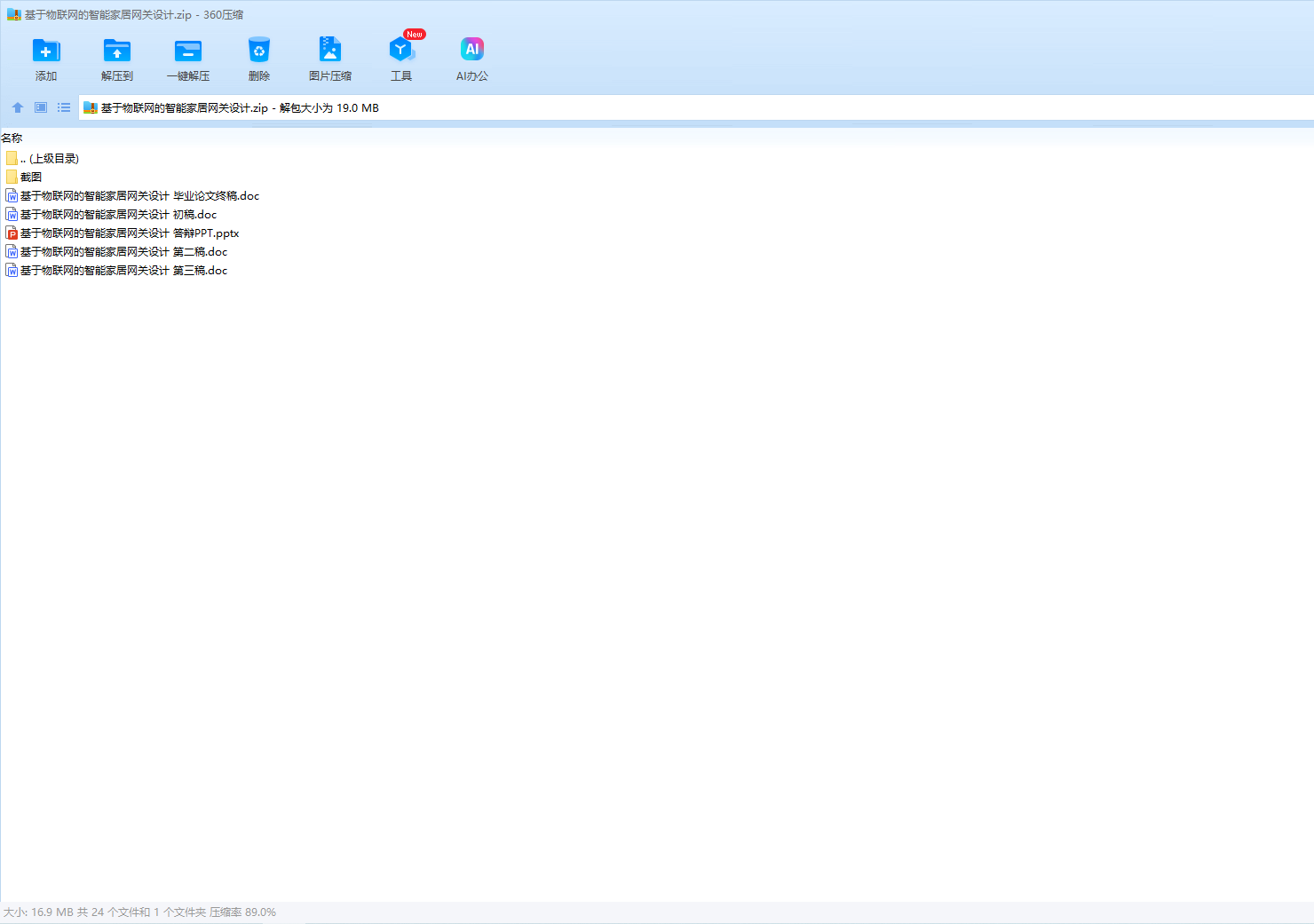Image resolution: width=1314 pixels, height=924 pixels.
Task: Select file name 毕业论文终稿.doc
Action: point(140,195)
